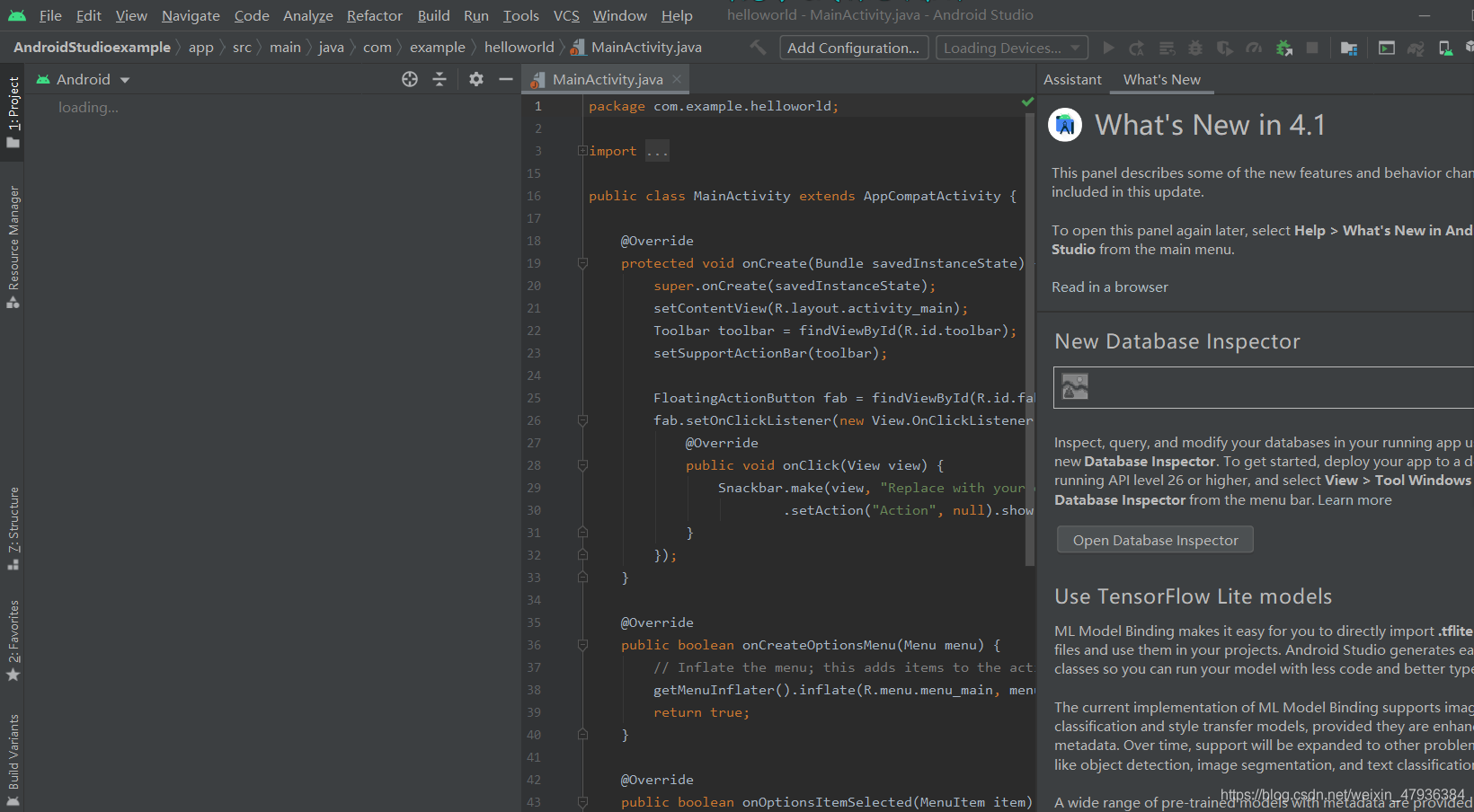Click broken image placeholder under Database Inspector
Image resolution: width=1474 pixels, height=812 pixels.
(1075, 386)
